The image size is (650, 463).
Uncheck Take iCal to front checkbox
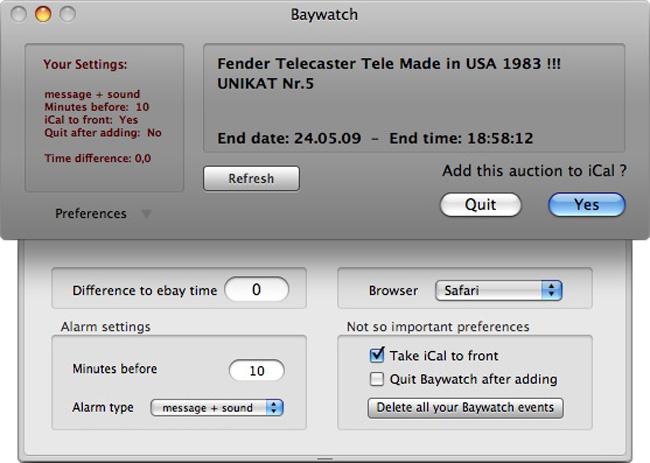[376, 356]
